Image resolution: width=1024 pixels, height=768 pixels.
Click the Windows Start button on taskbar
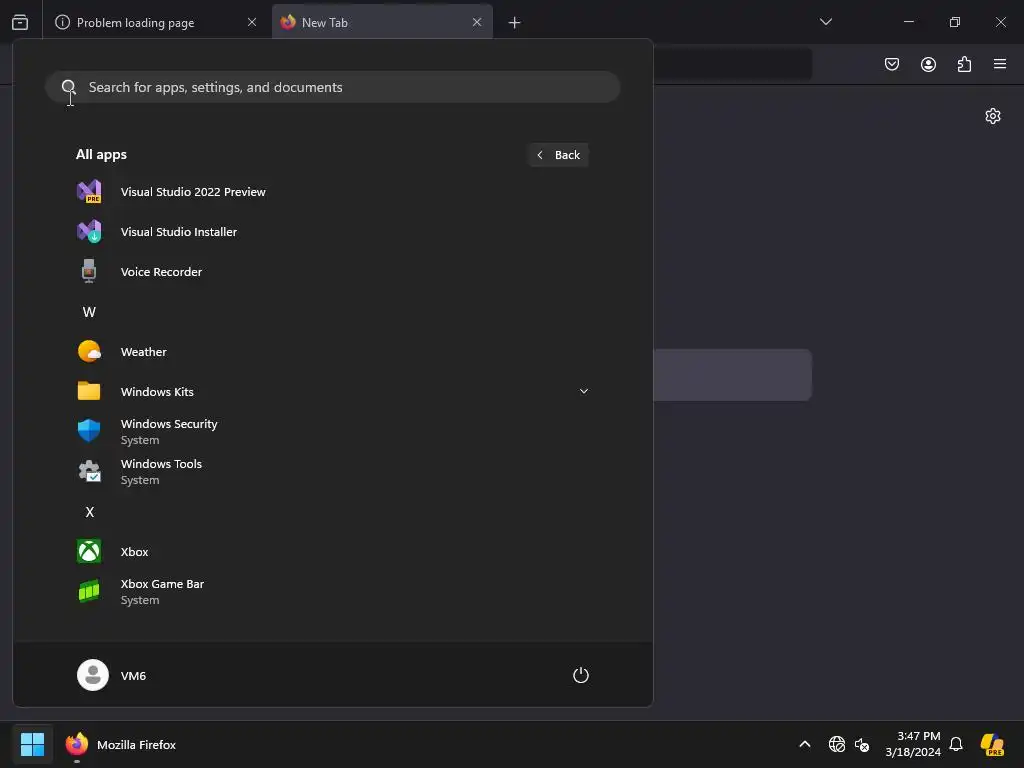click(32, 744)
